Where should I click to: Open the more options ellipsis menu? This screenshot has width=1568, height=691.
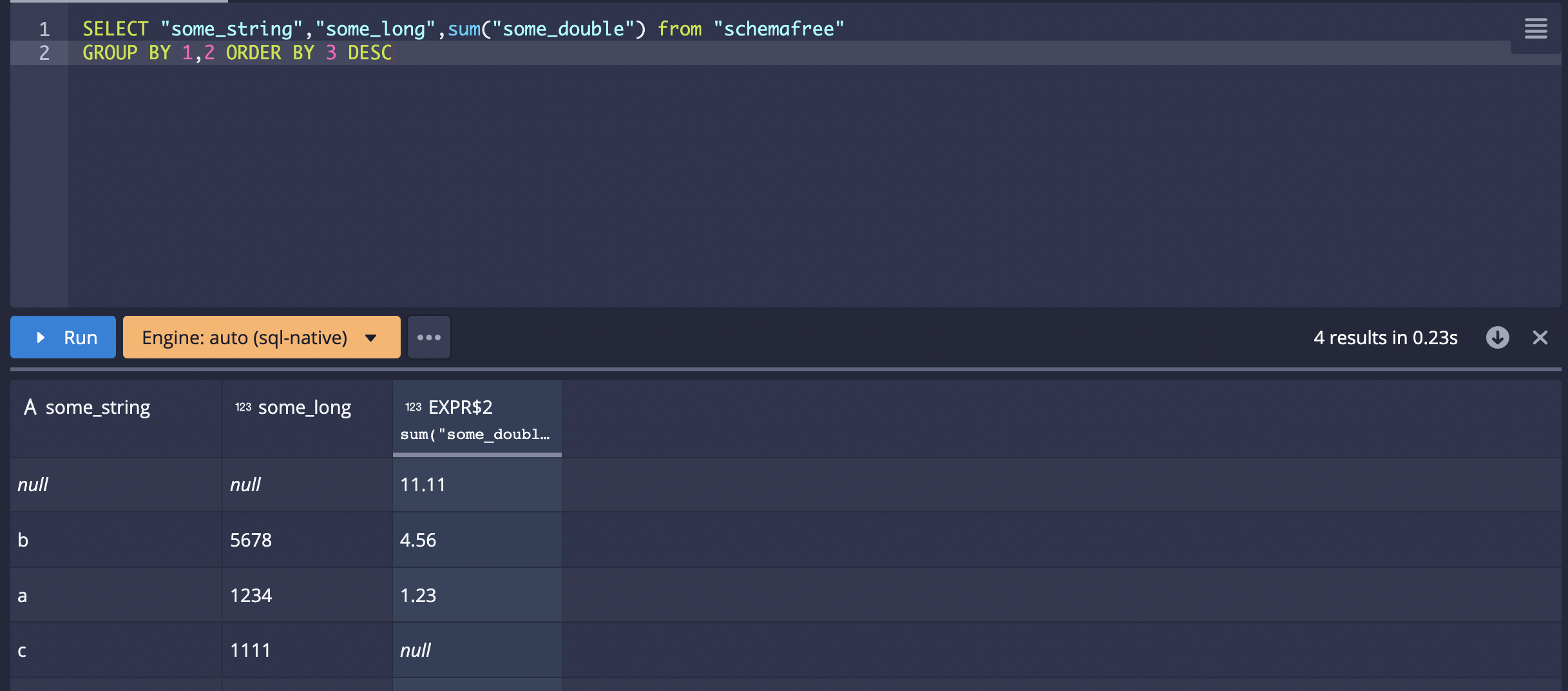click(429, 337)
